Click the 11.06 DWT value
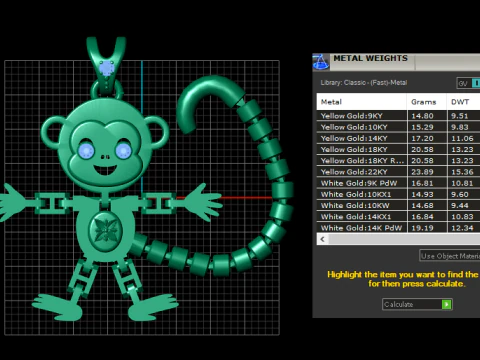 [462, 138]
